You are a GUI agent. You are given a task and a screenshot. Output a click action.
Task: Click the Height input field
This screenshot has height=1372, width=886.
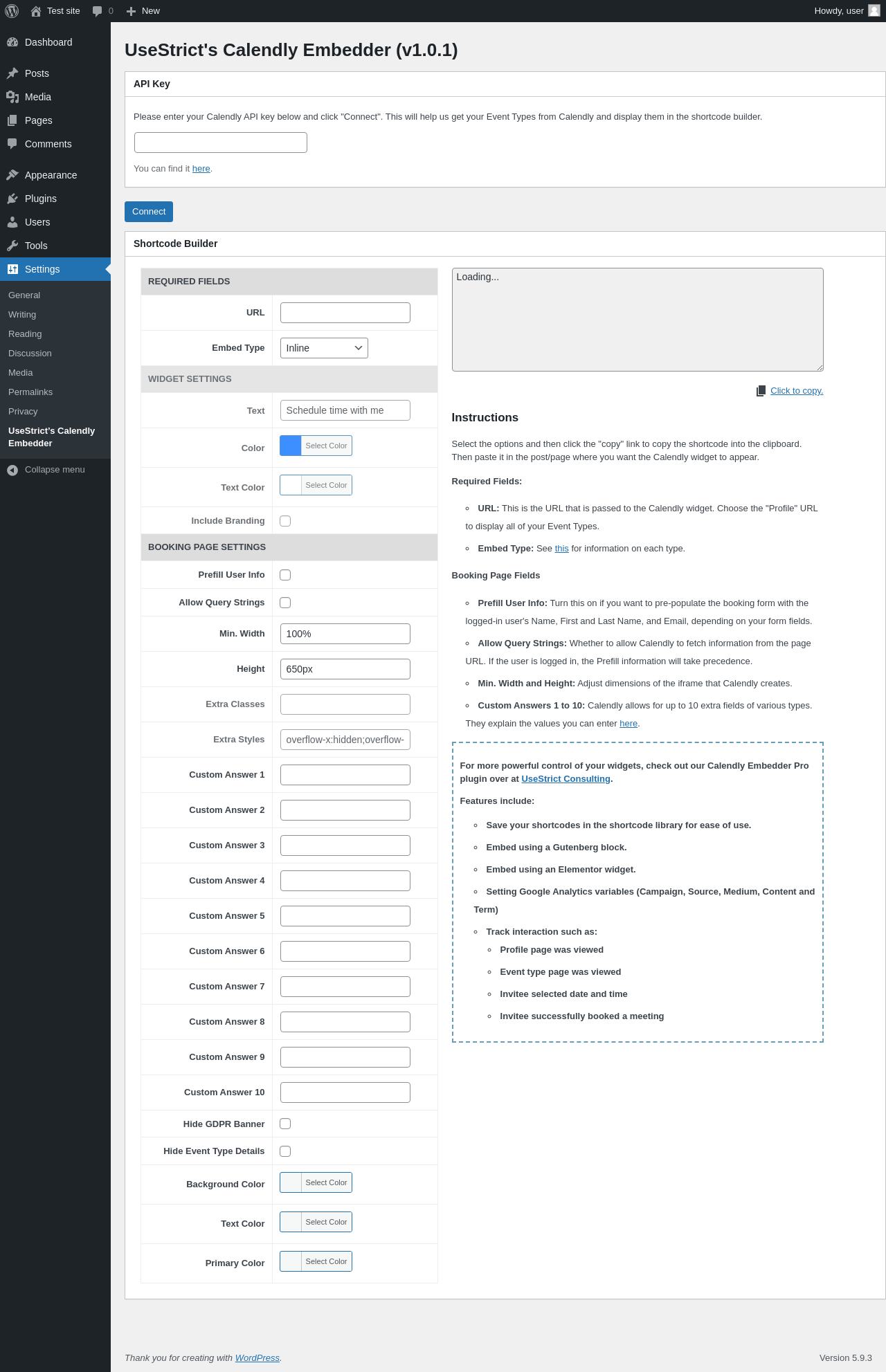pyautogui.click(x=345, y=669)
